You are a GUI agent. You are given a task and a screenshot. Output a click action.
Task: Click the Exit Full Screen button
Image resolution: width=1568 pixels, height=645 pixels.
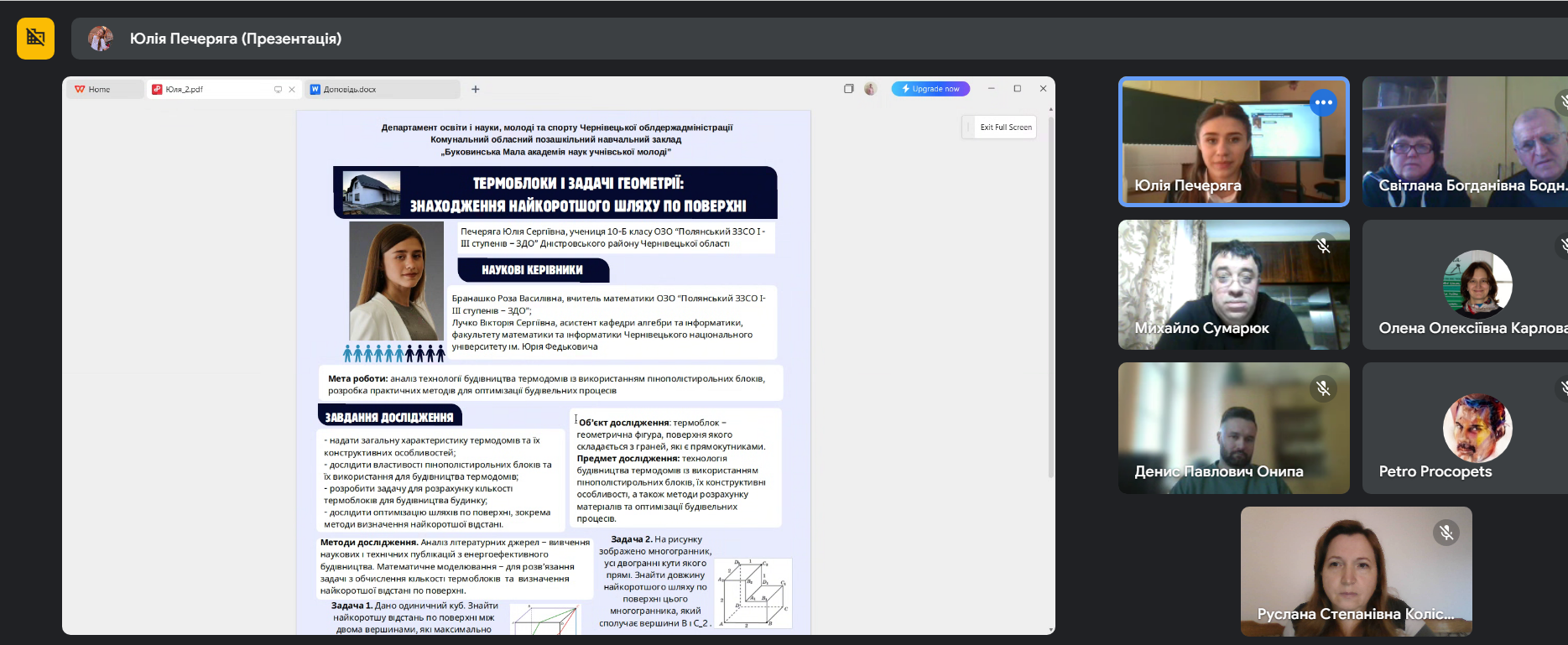tap(999, 127)
